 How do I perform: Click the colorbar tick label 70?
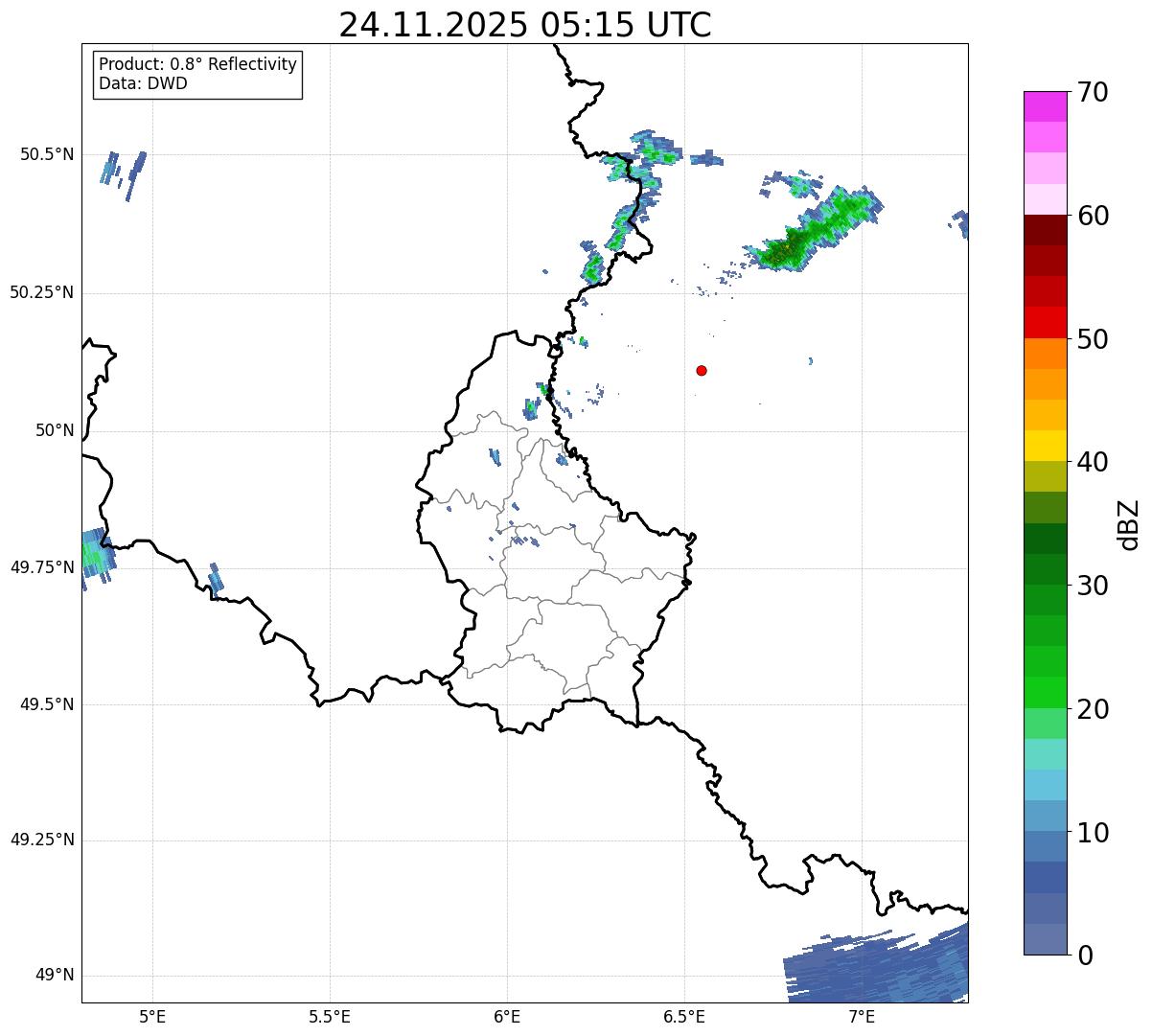[1092, 92]
